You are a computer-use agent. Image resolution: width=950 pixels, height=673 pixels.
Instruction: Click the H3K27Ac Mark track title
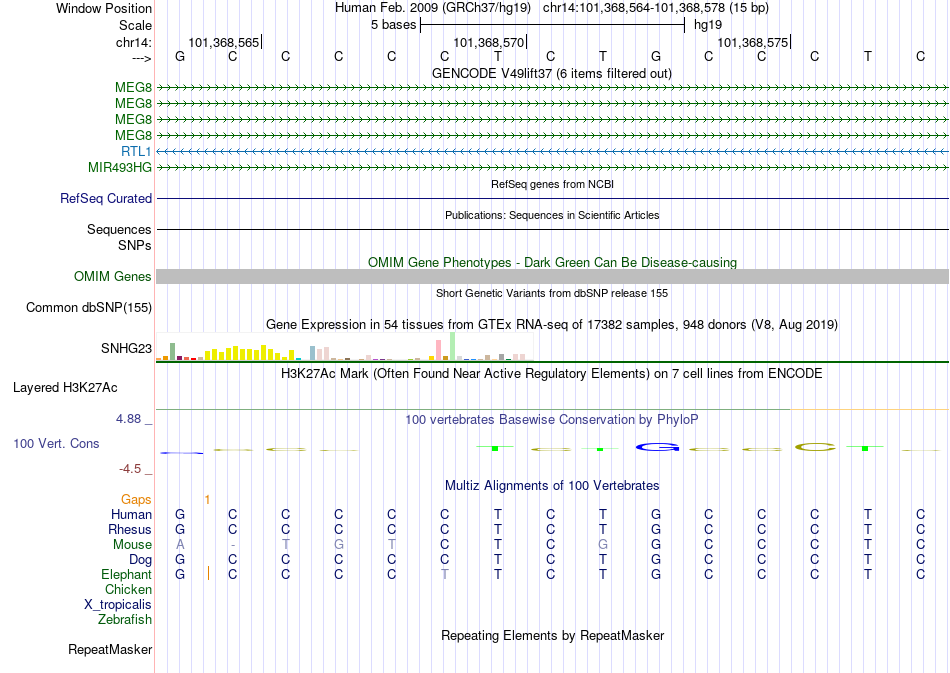[x=552, y=373]
